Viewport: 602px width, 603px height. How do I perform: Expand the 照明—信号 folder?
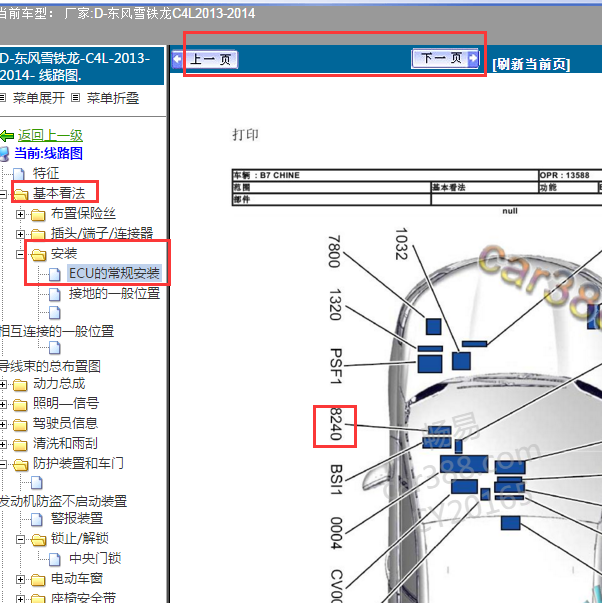3,404
